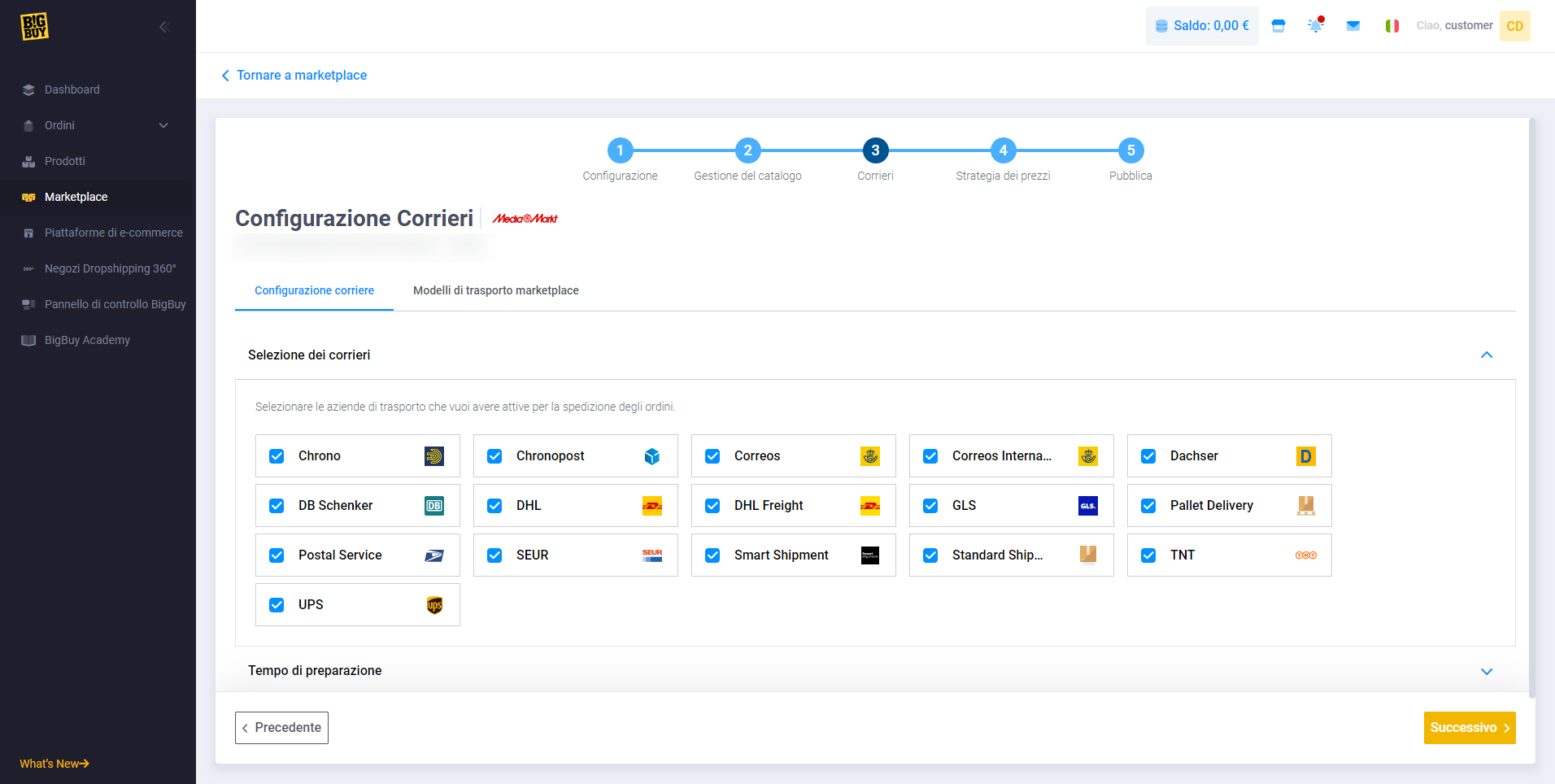Screen dimensions: 1555x784
Task: Expand the Tempo di preparazione section
Action: (x=1486, y=671)
